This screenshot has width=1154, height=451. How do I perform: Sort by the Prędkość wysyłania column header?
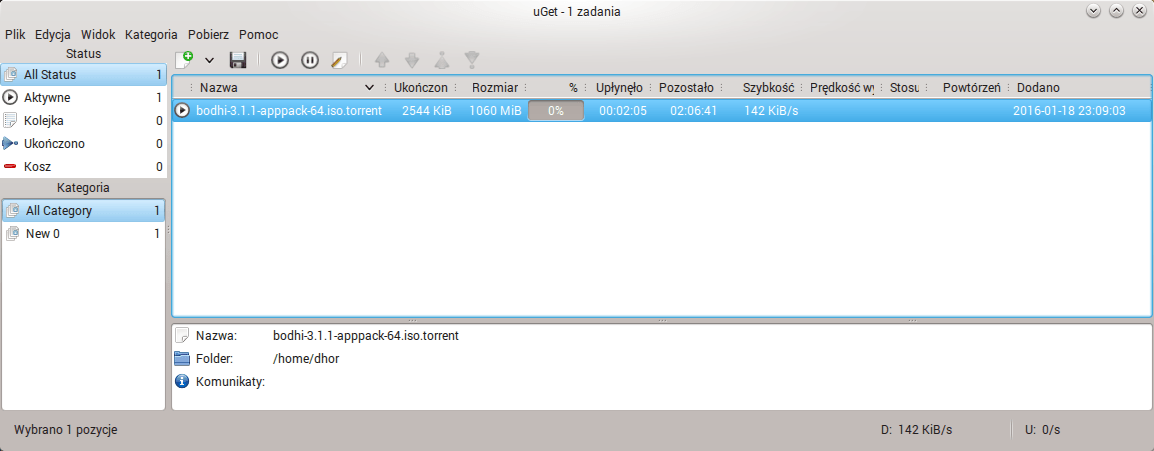pyautogui.click(x=842, y=88)
